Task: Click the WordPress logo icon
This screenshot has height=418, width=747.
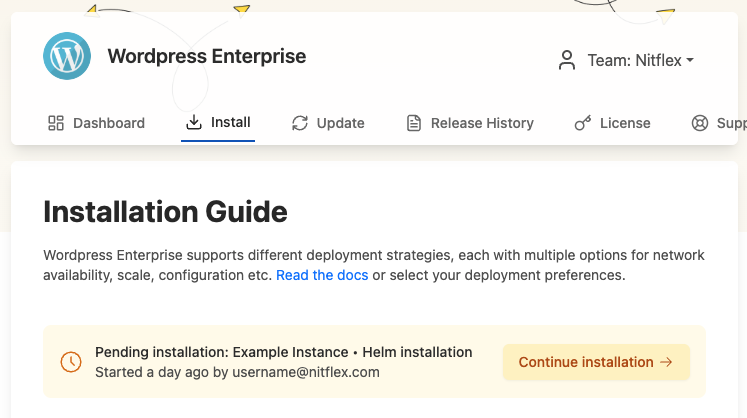Action: pyautogui.click(x=67, y=56)
